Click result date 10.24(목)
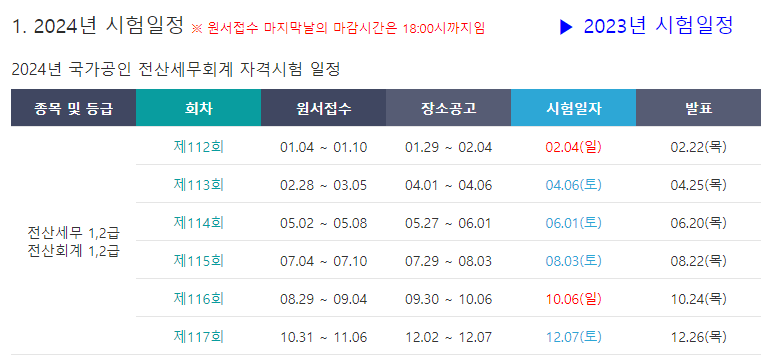The image size is (775, 361). pyautogui.click(x=699, y=299)
